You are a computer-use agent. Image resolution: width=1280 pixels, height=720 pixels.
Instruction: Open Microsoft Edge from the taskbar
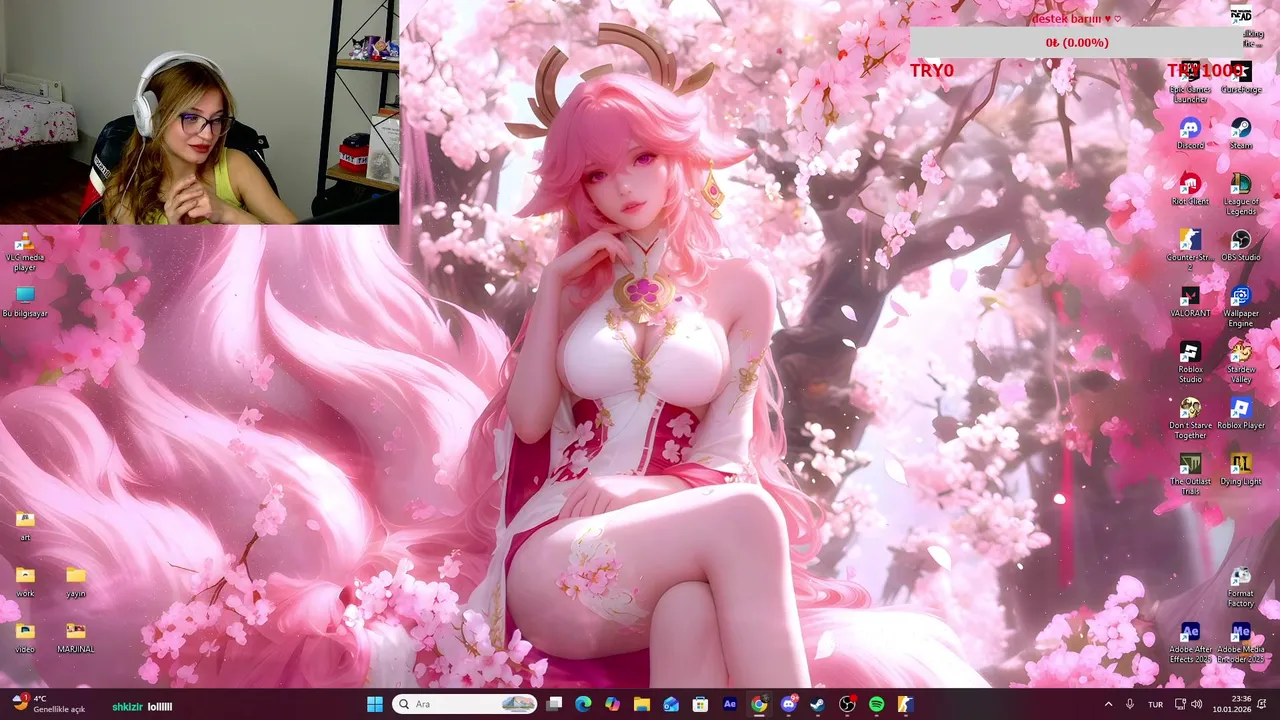[x=583, y=704]
